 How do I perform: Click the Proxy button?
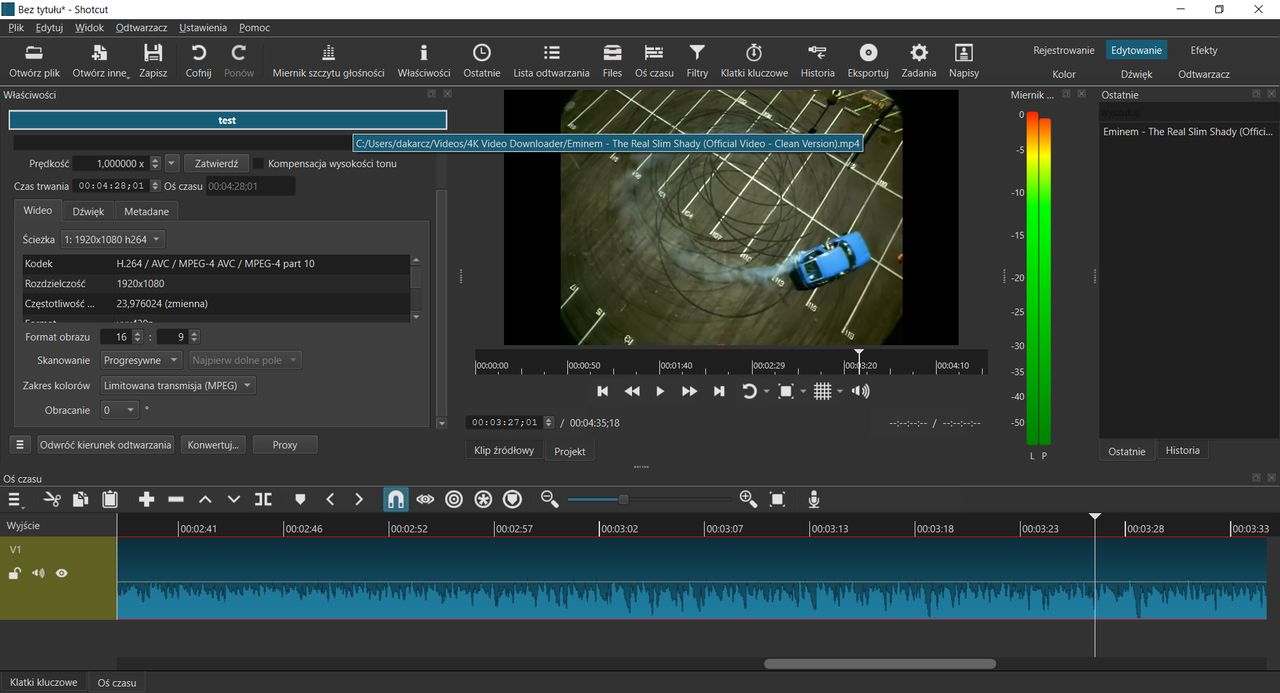pyautogui.click(x=285, y=445)
